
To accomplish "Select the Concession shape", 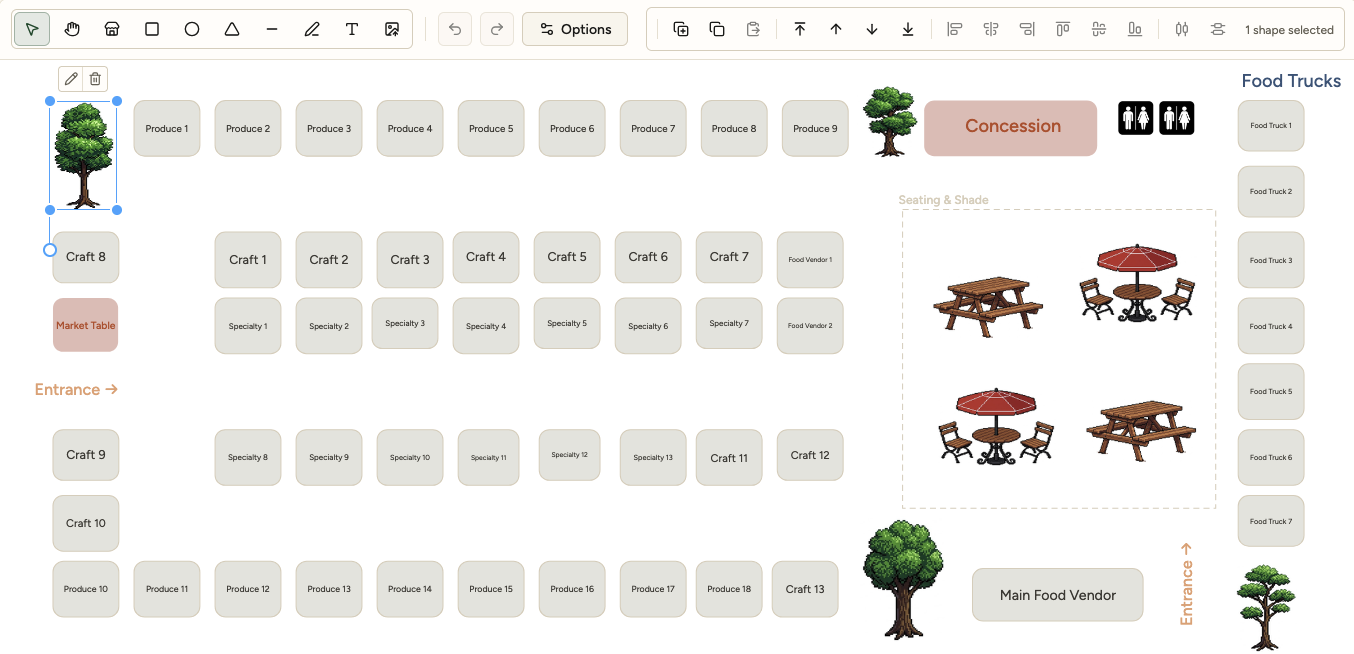I will click(1010, 127).
